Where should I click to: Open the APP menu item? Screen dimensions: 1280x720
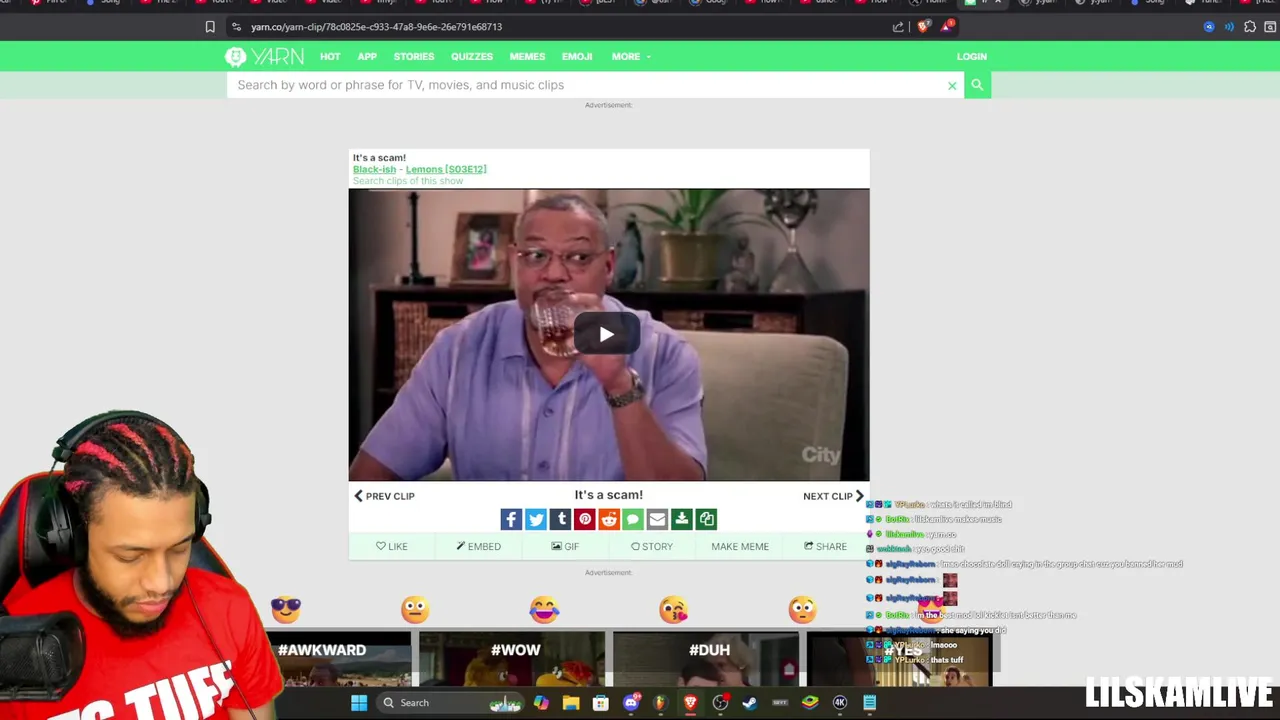(367, 57)
